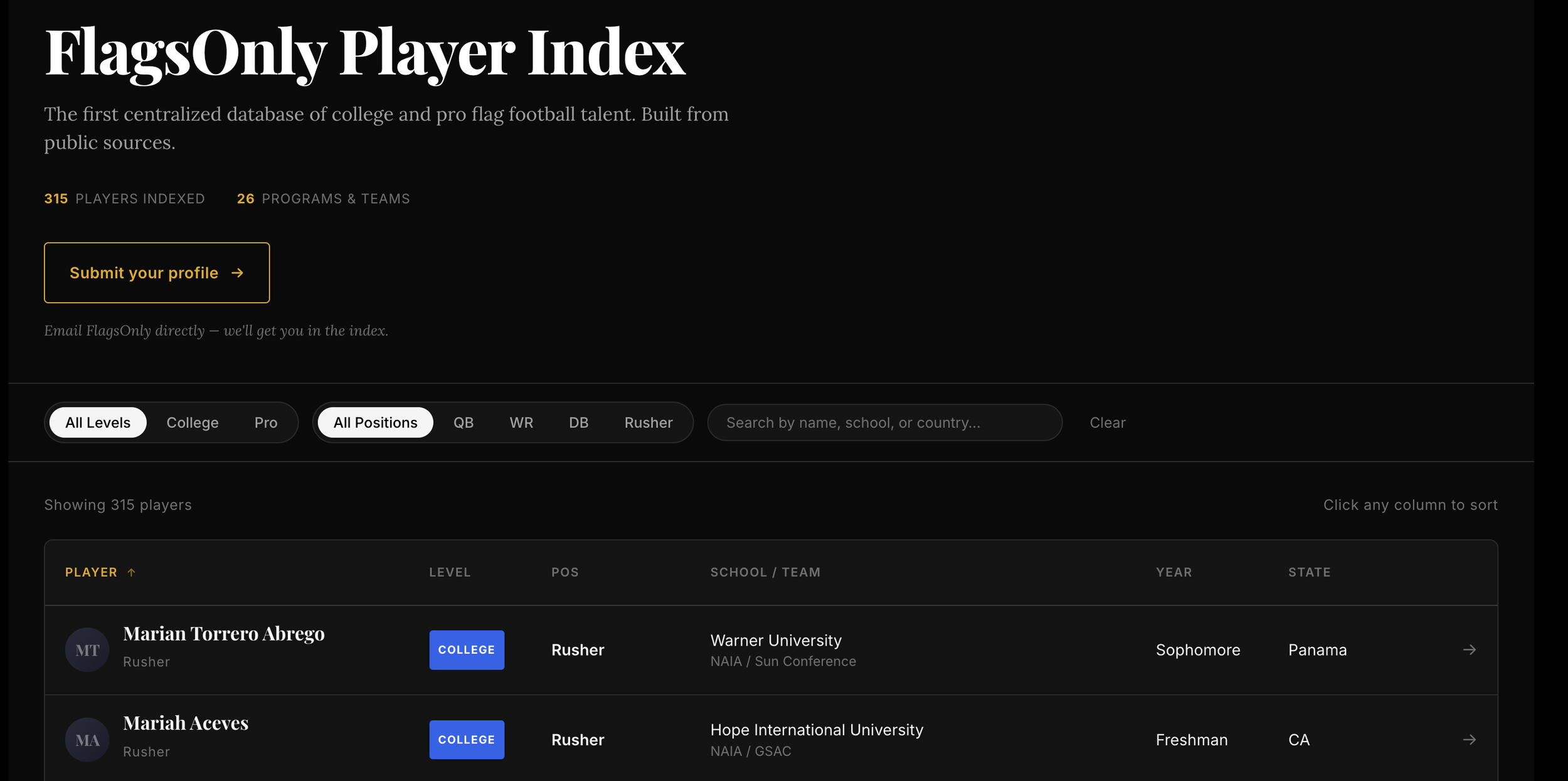The height and width of the screenshot is (781, 1568).
Task: Sort by the POS column header
Action: (x=565, y=572)
